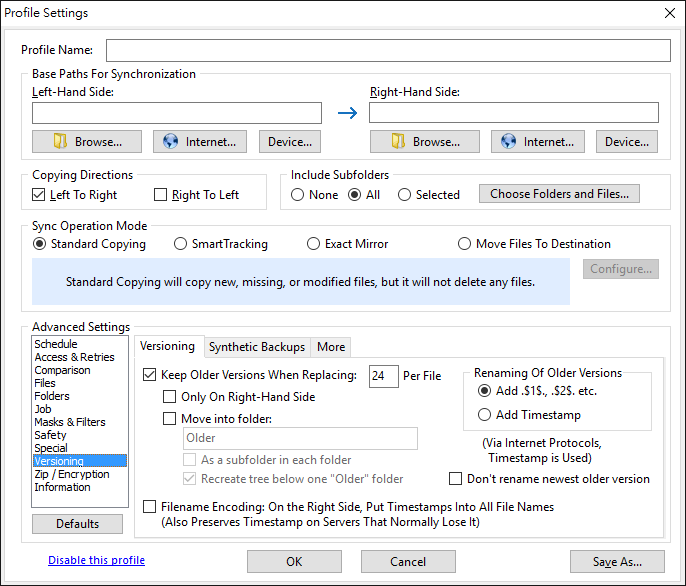The height and width of the screenshot is (586, 686).
Task: Click into the Profile Name field
Action: click(x=388, y=50)
